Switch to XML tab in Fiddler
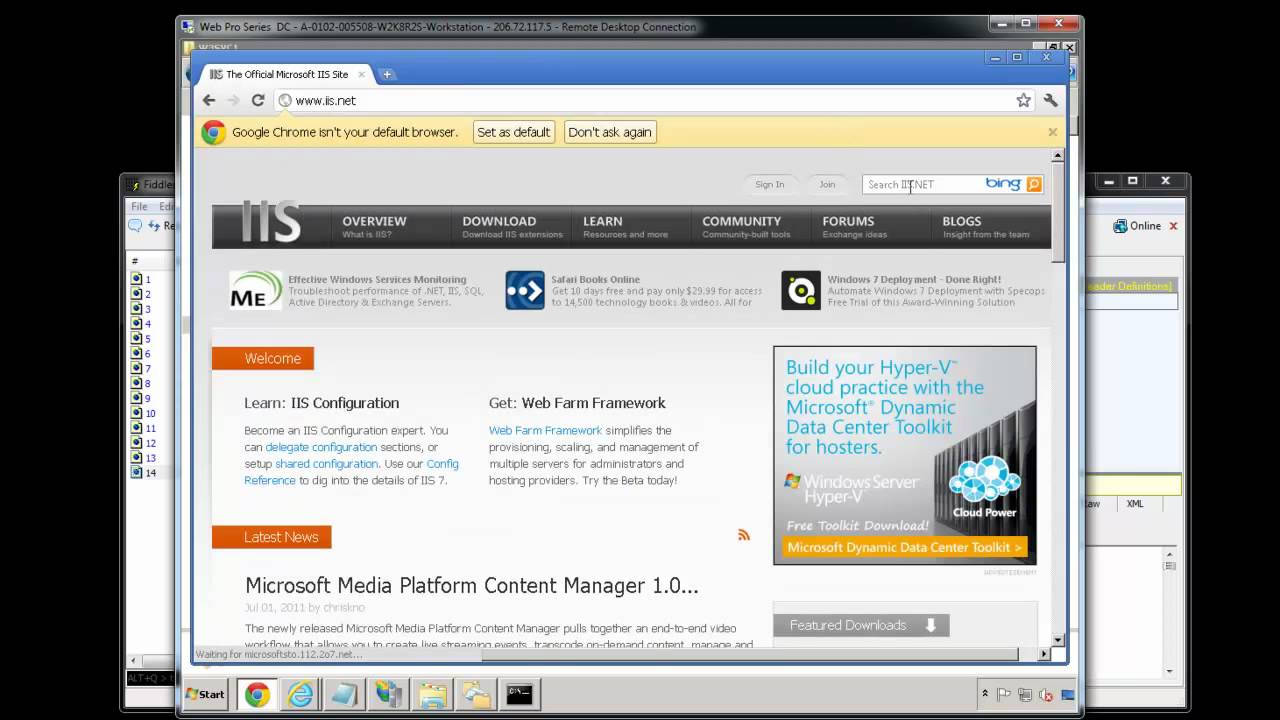1280x720 pixels. tap(1135, 504)
